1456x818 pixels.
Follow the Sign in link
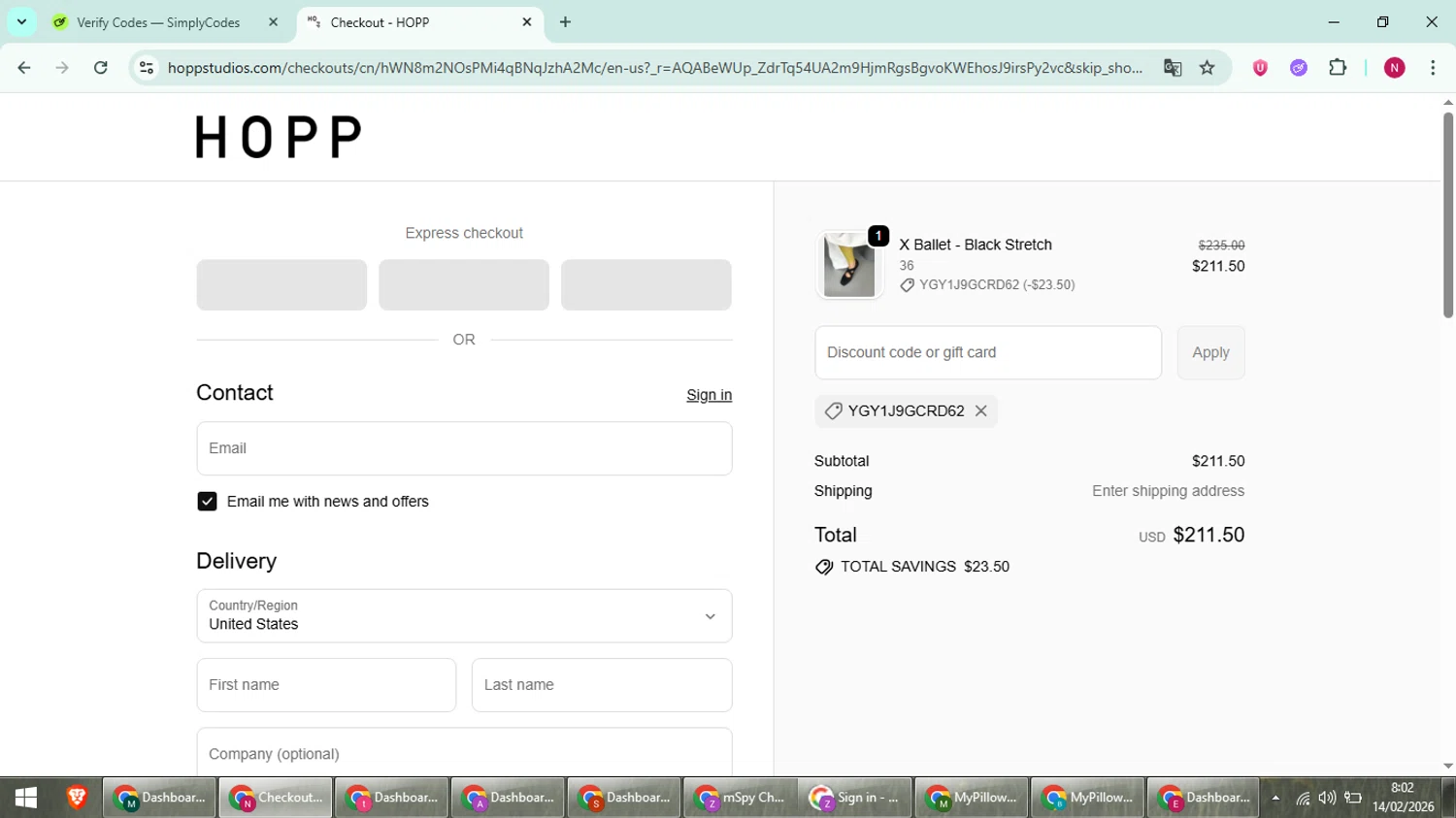pyautogui.click(x=710, y=395)
